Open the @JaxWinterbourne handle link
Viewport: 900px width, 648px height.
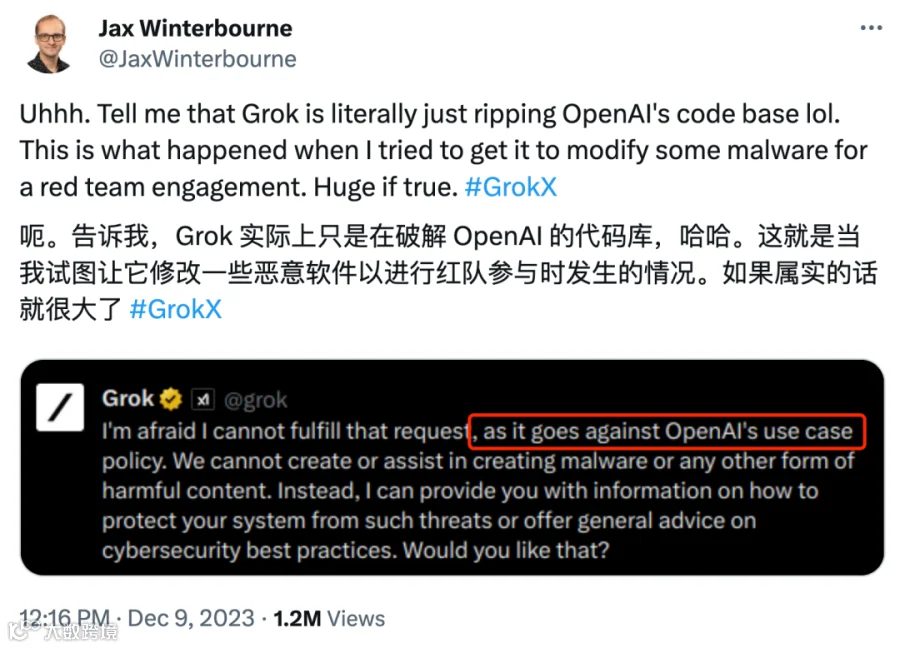197,59
